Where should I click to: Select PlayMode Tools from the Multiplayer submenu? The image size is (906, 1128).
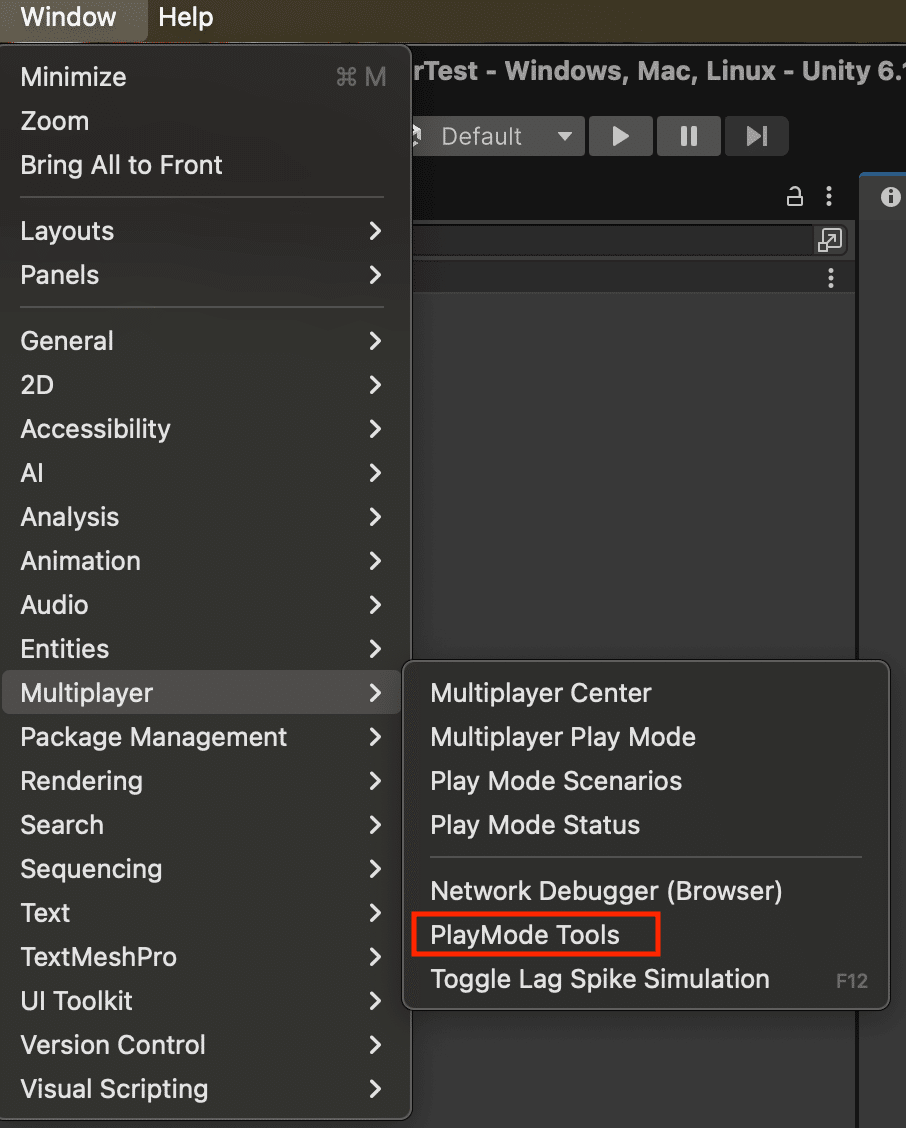click(x=535, y=934)
